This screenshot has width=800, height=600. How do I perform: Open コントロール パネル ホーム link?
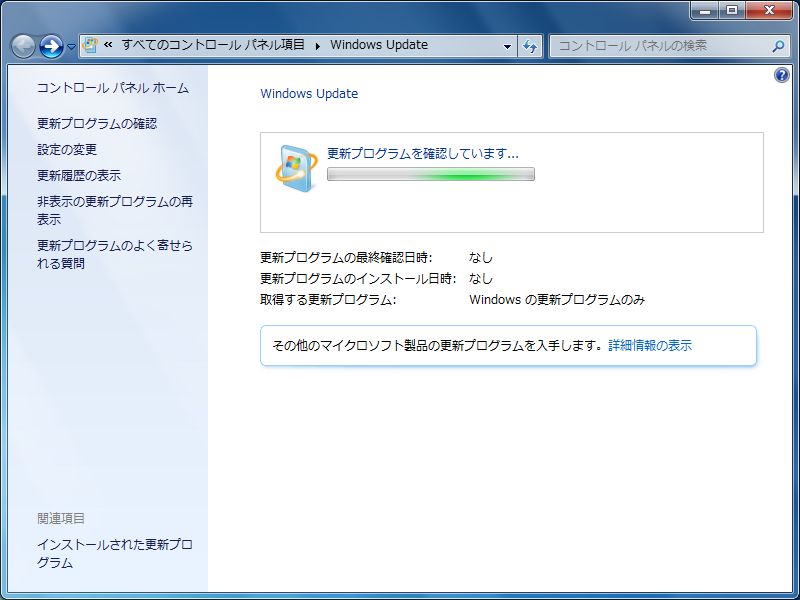click(113, 88)
